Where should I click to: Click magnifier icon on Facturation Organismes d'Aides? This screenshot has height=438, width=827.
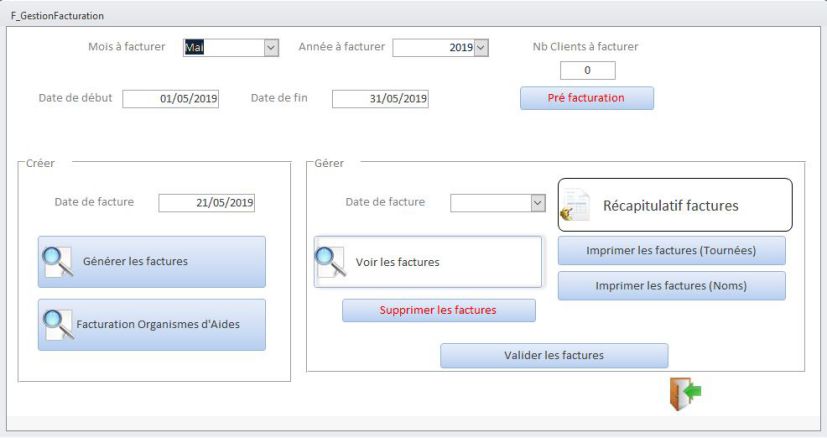coord(57,324)
